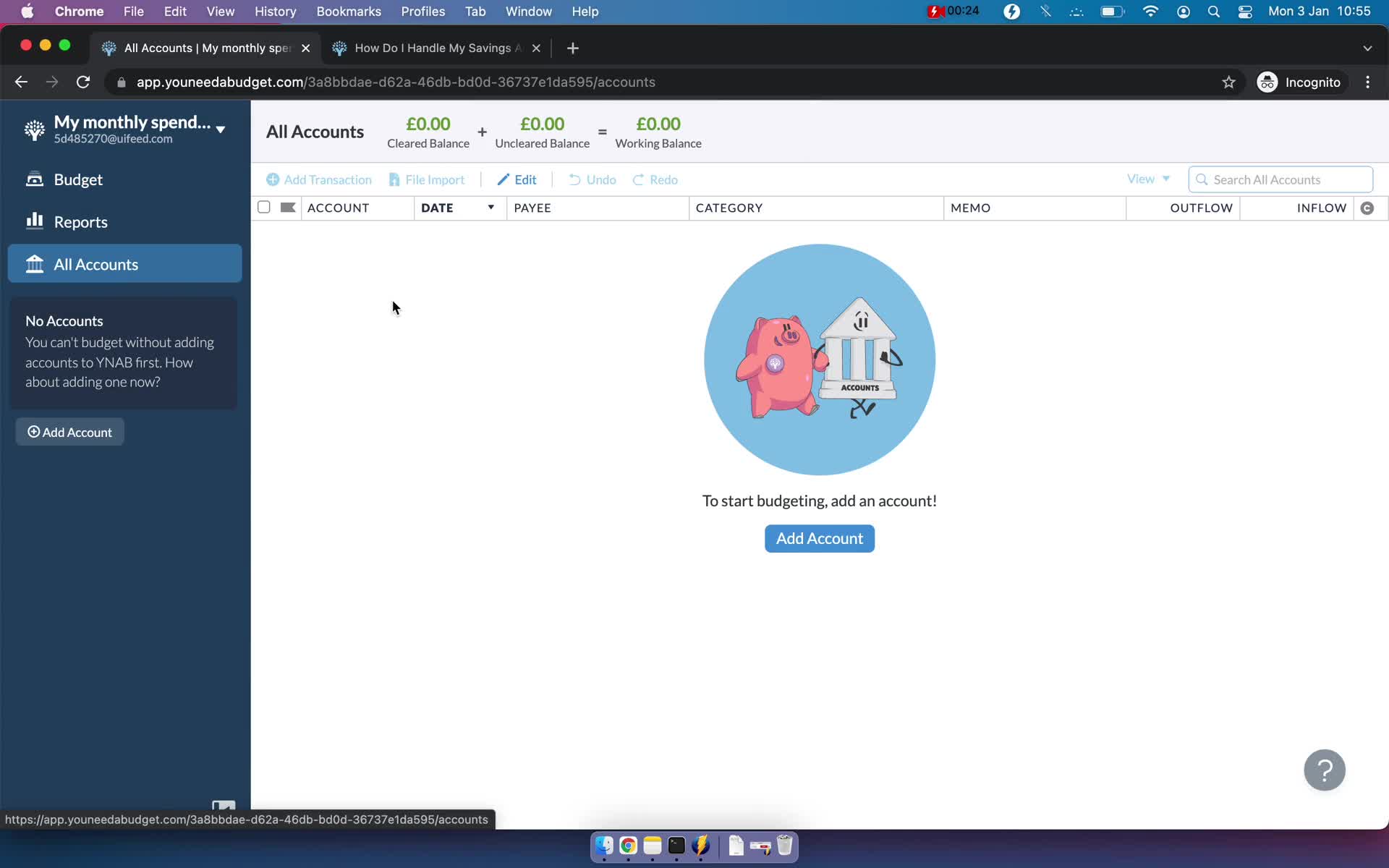Viewport: 1389px width, 868px height.
Task: Click the Working Balance amount
Action: [658, 124]
